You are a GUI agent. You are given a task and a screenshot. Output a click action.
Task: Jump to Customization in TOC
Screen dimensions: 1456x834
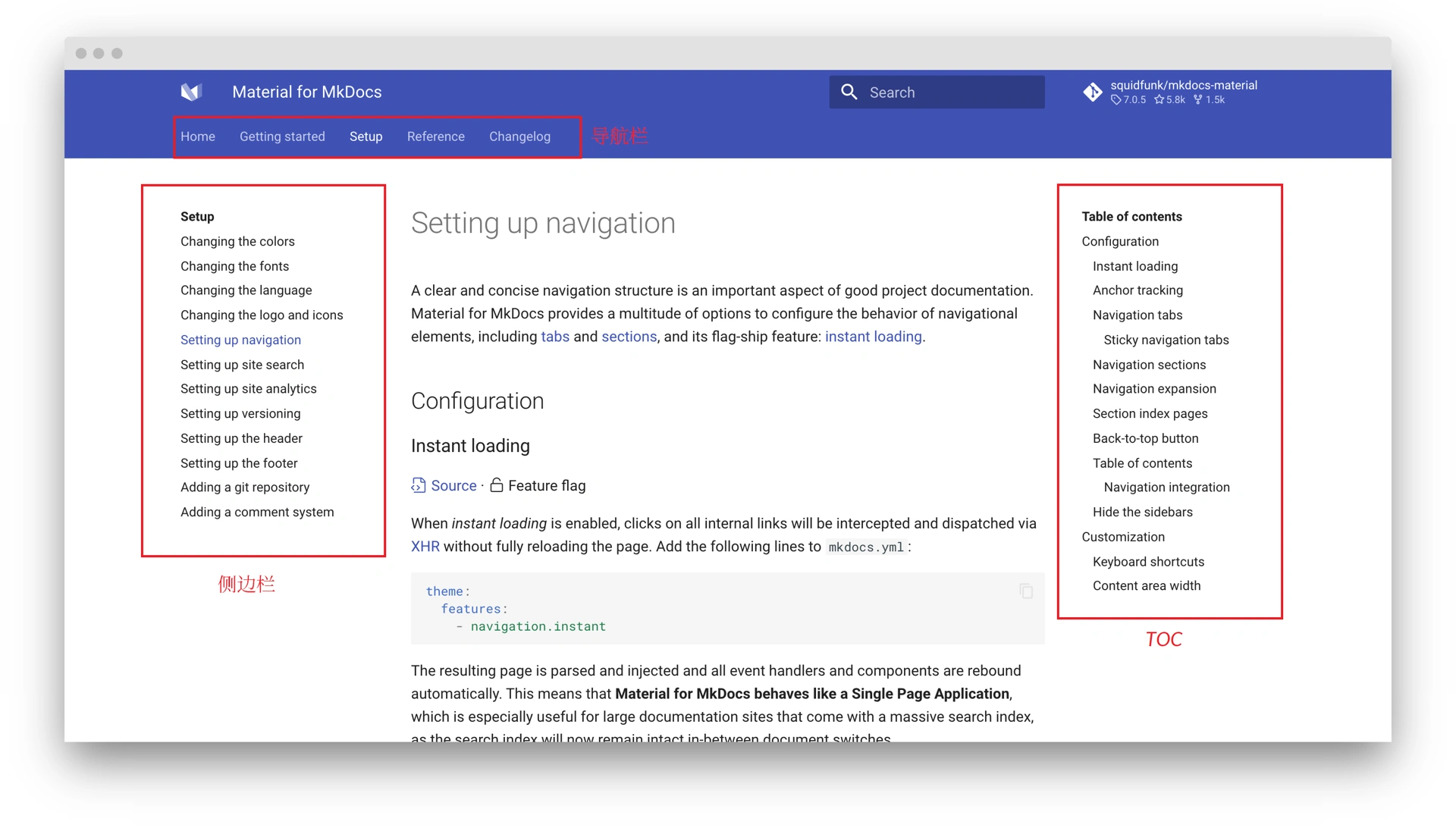1123,537
